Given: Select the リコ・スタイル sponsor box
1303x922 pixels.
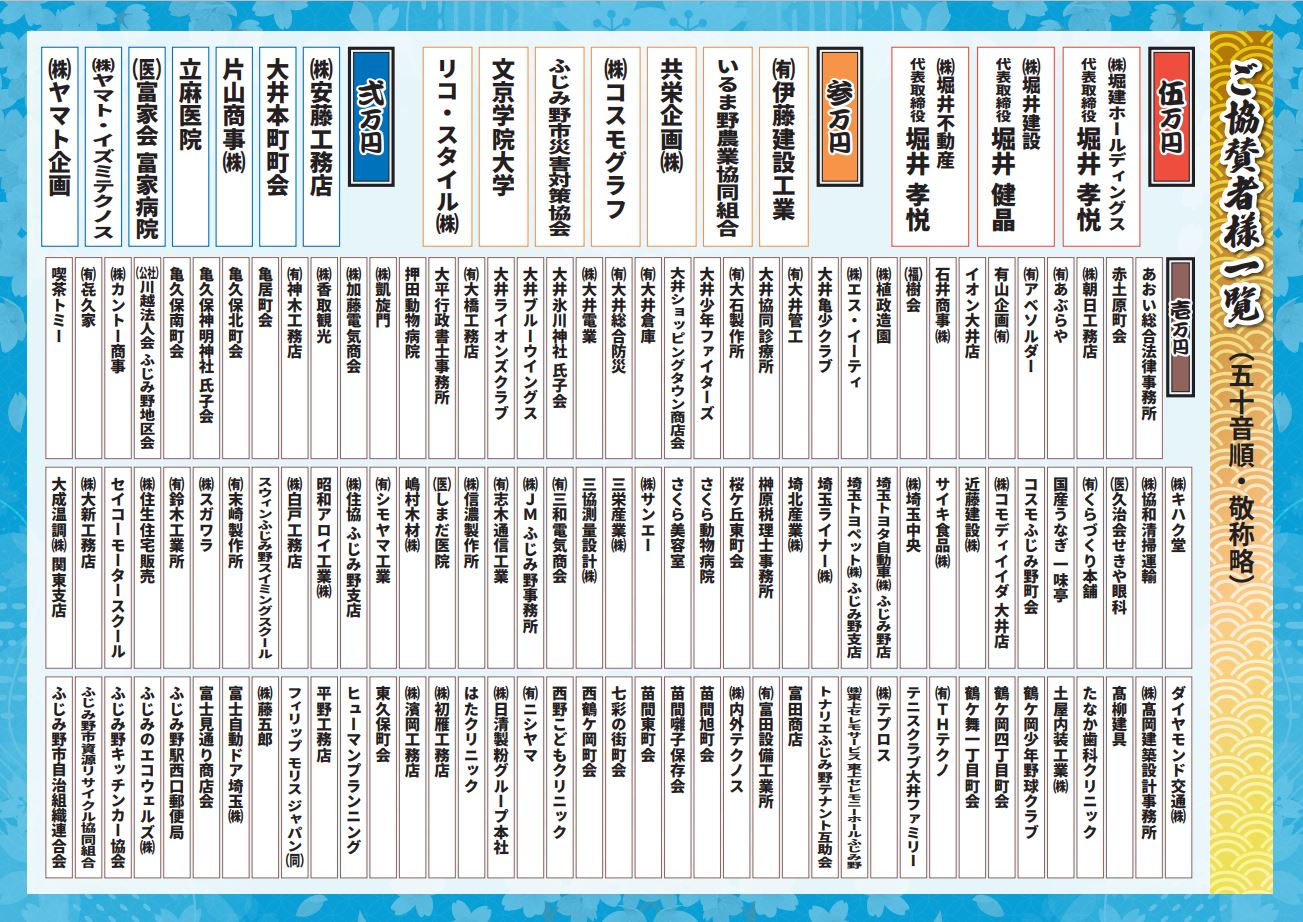Looking at the screenshot, I should [x=447, y=146].
